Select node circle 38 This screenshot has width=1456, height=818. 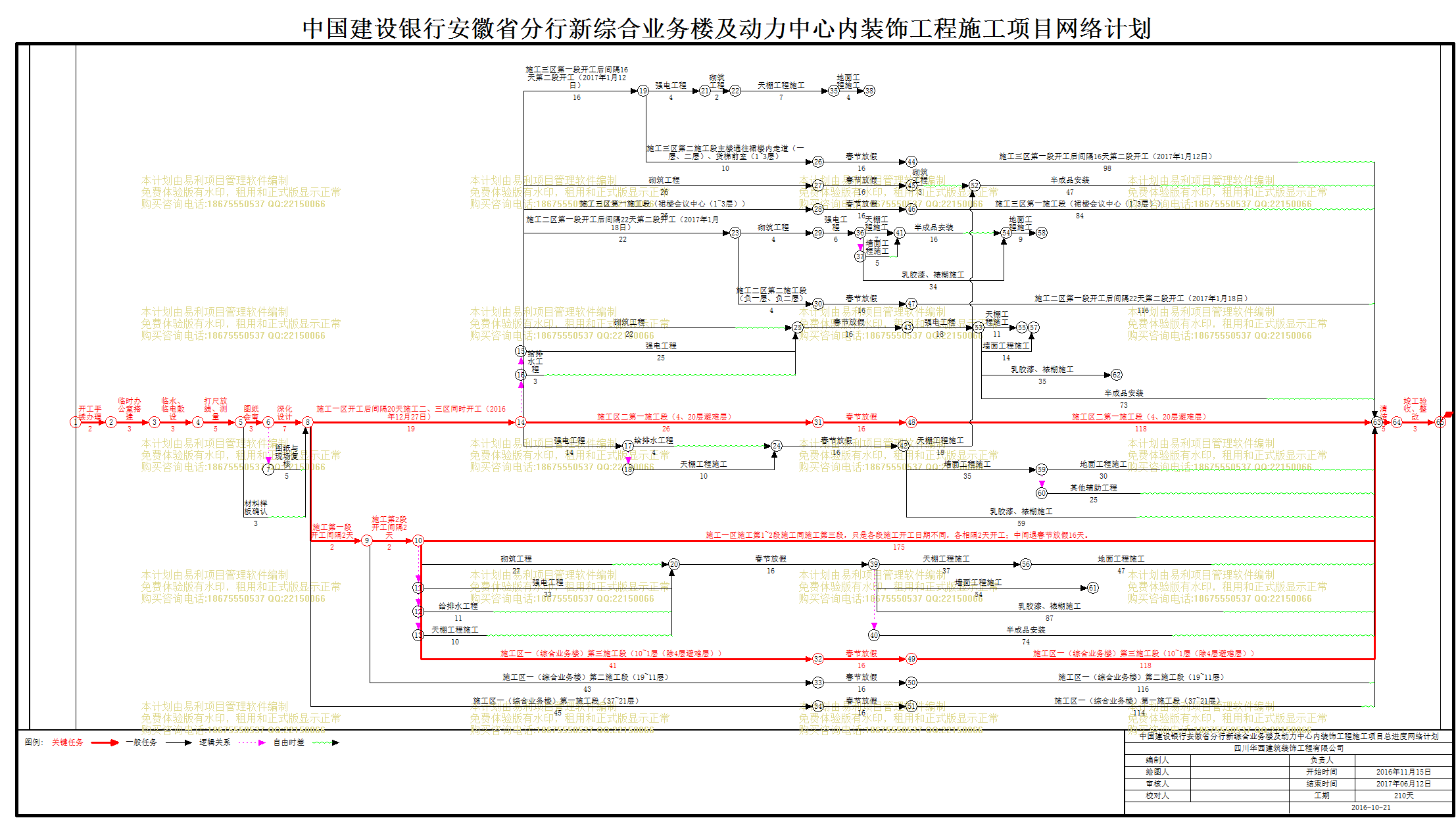[869, 91]
